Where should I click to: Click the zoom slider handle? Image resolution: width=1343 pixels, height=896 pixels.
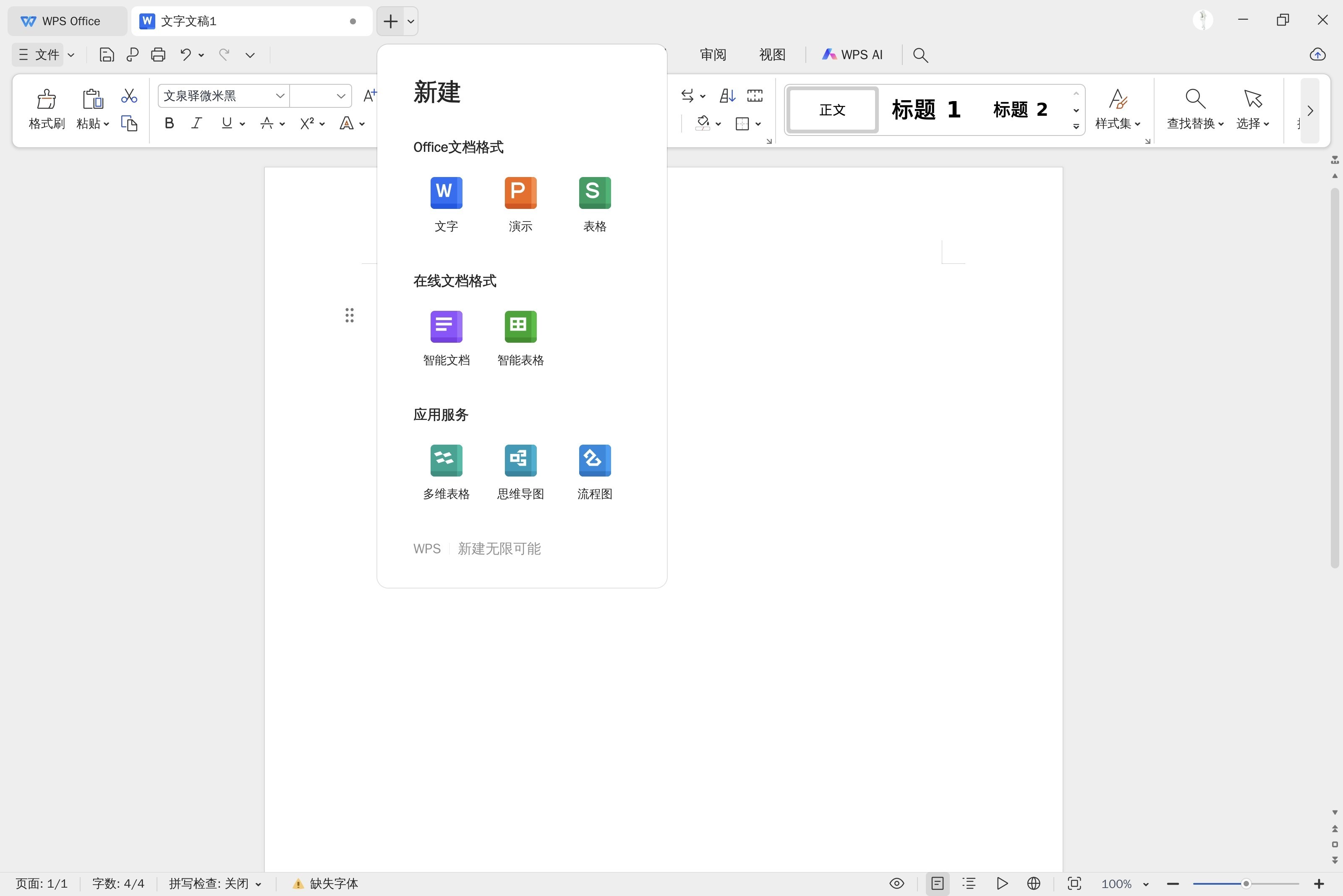point(1246,883)
